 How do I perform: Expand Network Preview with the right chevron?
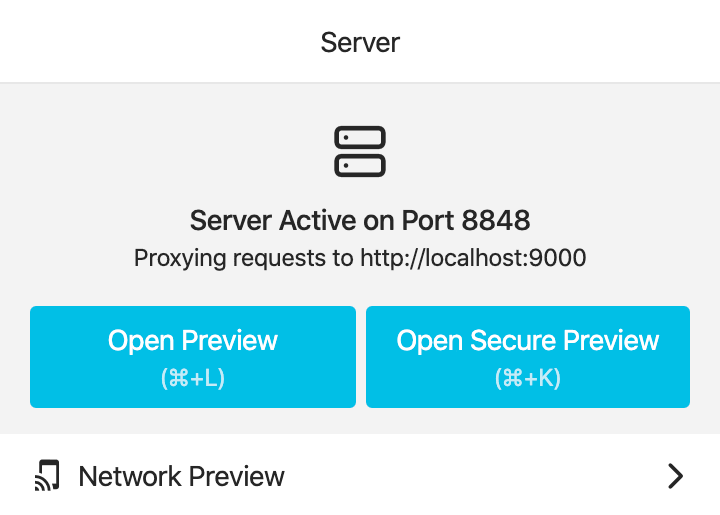pyautogui.click(x=676, y=476)
